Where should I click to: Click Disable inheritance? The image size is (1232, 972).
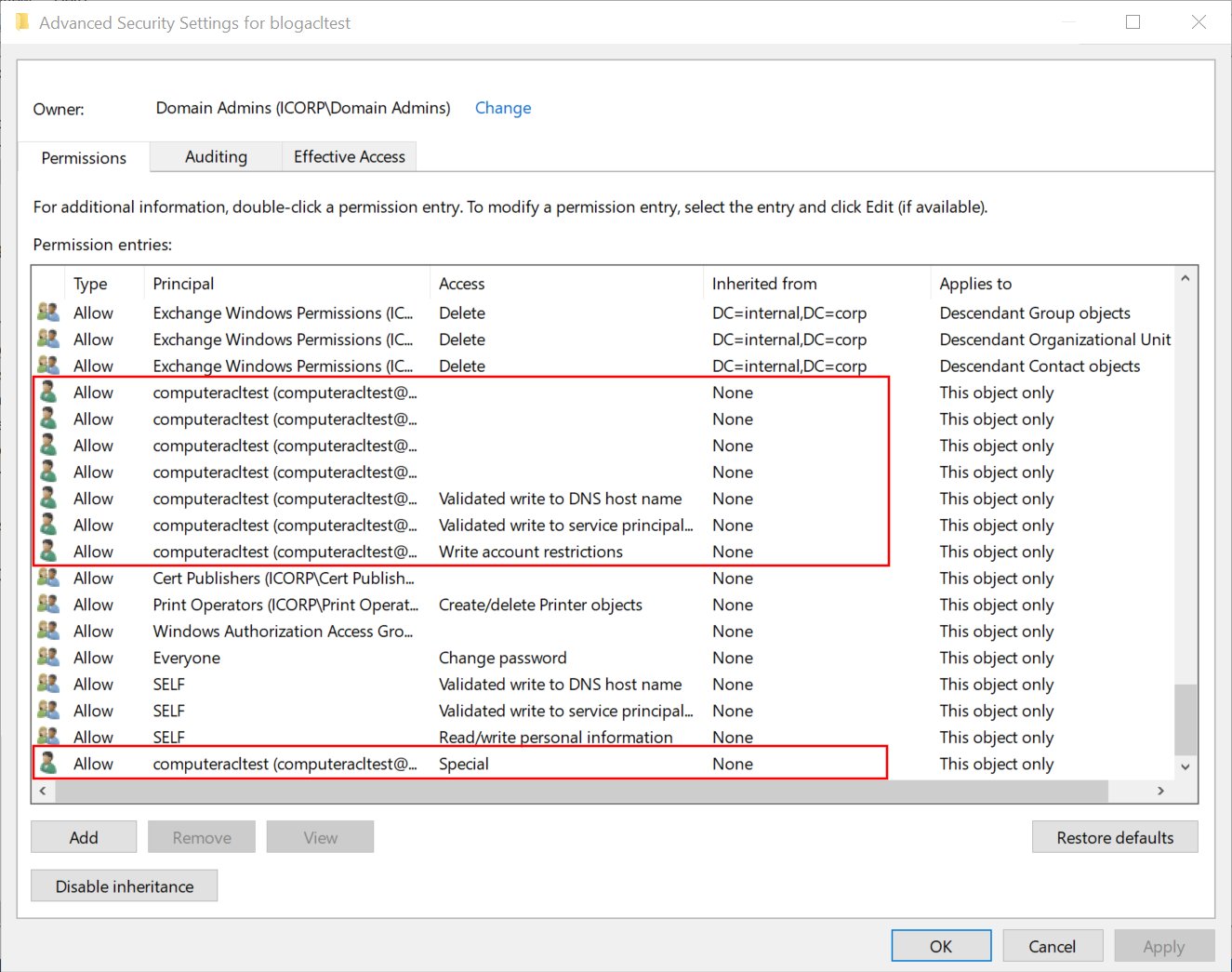click(x=124, y=885)
